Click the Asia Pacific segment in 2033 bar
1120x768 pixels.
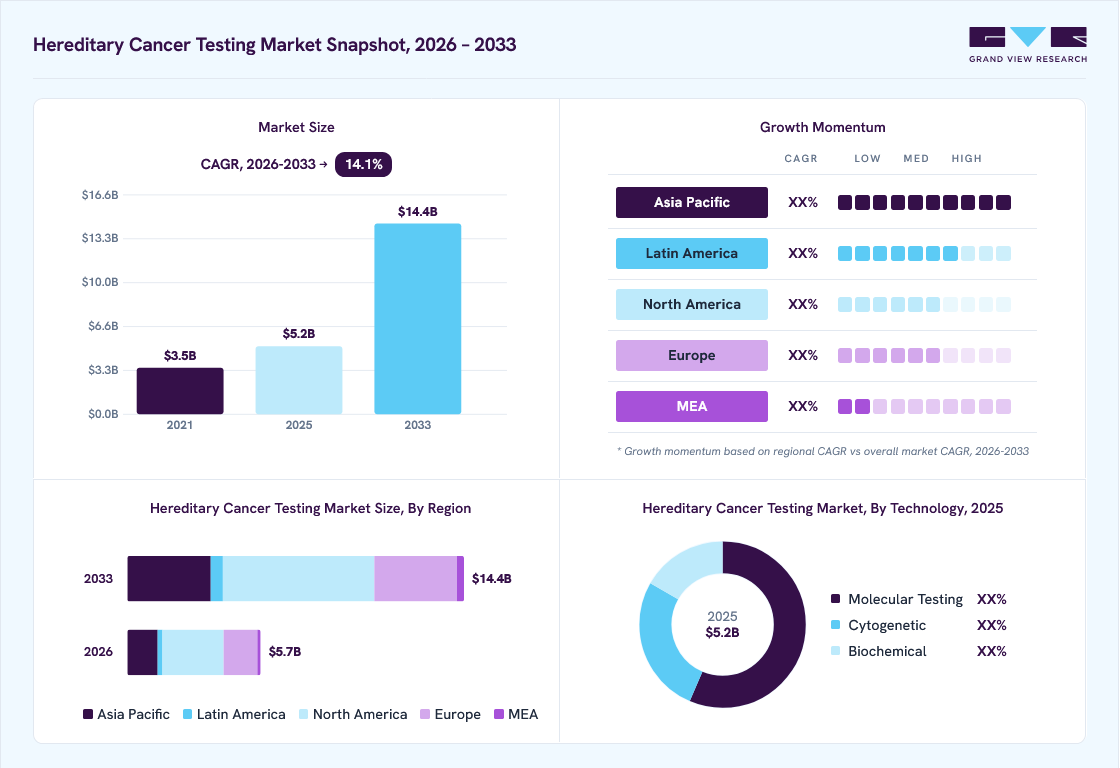point(169,579)
